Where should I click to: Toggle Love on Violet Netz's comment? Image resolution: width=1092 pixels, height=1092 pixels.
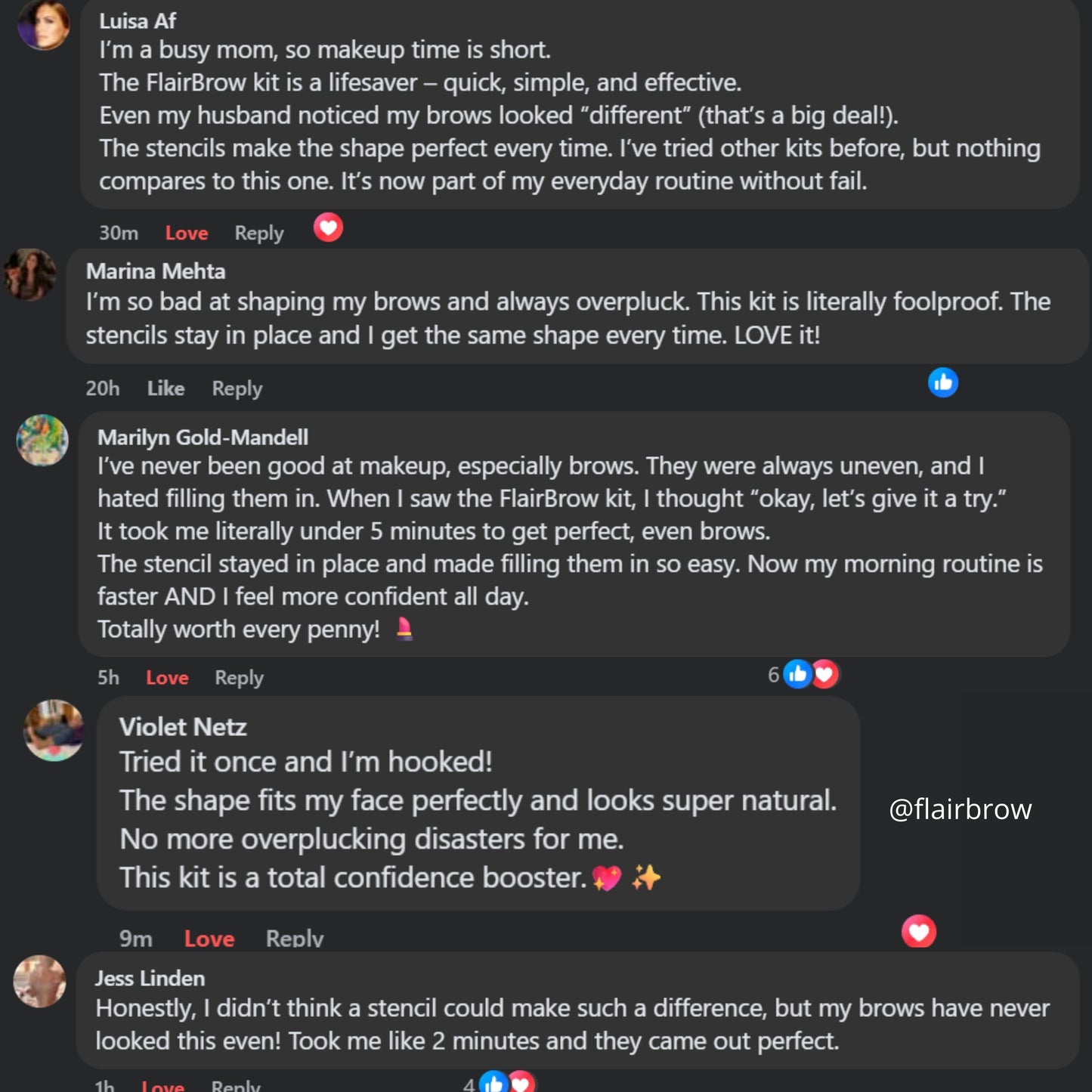(x=209, y=939)
